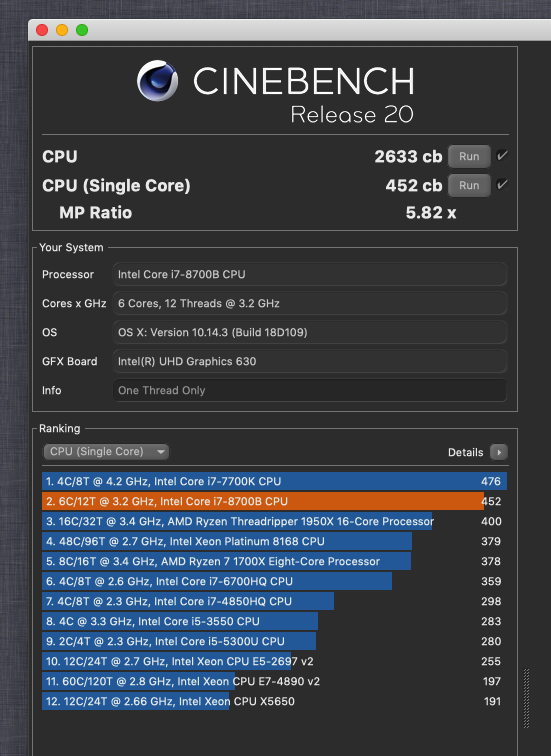551x756 pixels.
Task: Select ranking row Ryzen Threadripper 1950X
Action: (x=274, y=521)
